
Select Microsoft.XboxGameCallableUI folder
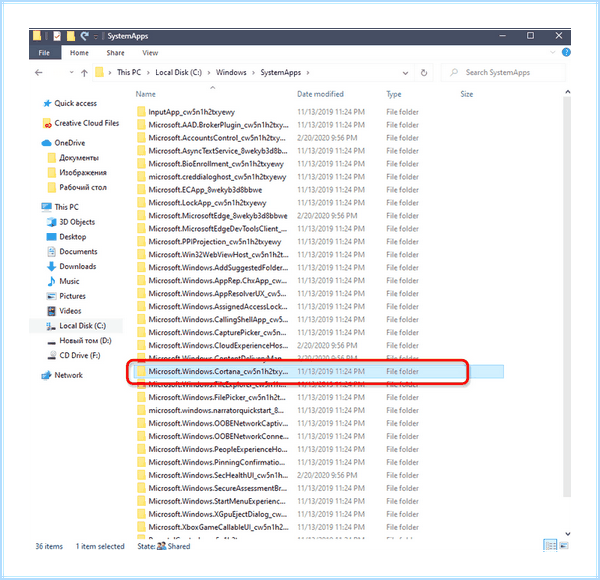click(x=218, y=527)
